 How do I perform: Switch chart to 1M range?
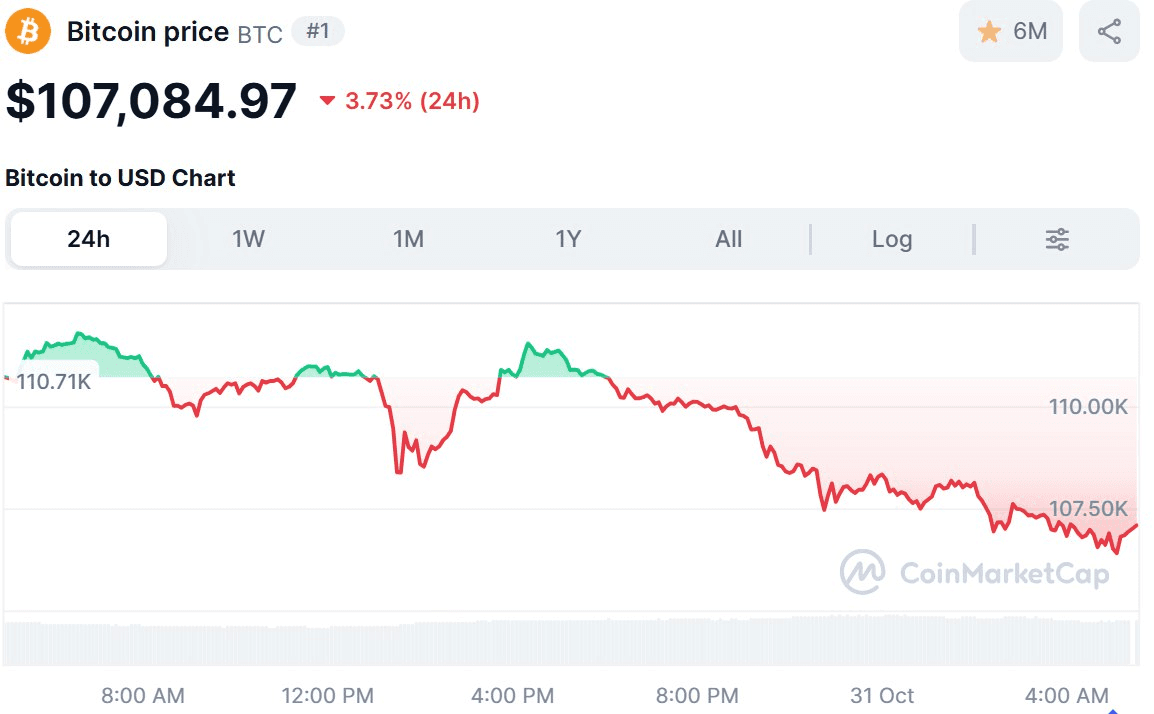(x=408, y=239)
